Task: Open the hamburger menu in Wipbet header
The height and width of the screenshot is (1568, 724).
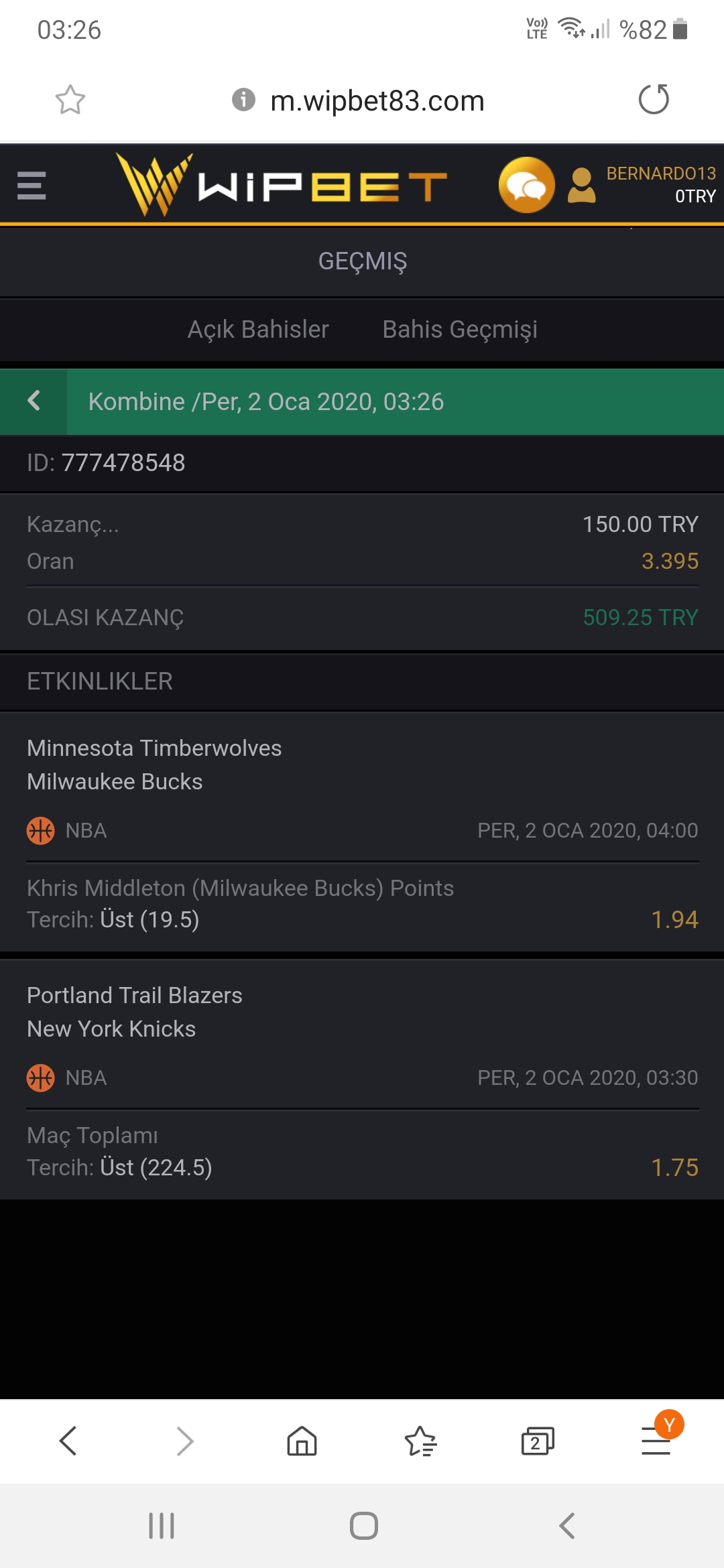Action: pyautogui.click(x=32, y=186)
